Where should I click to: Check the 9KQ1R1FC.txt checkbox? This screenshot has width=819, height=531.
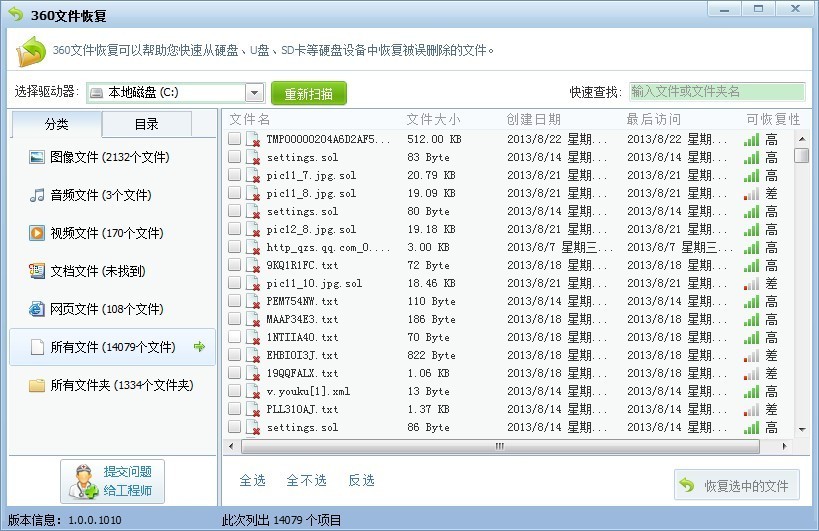point(235,264)
